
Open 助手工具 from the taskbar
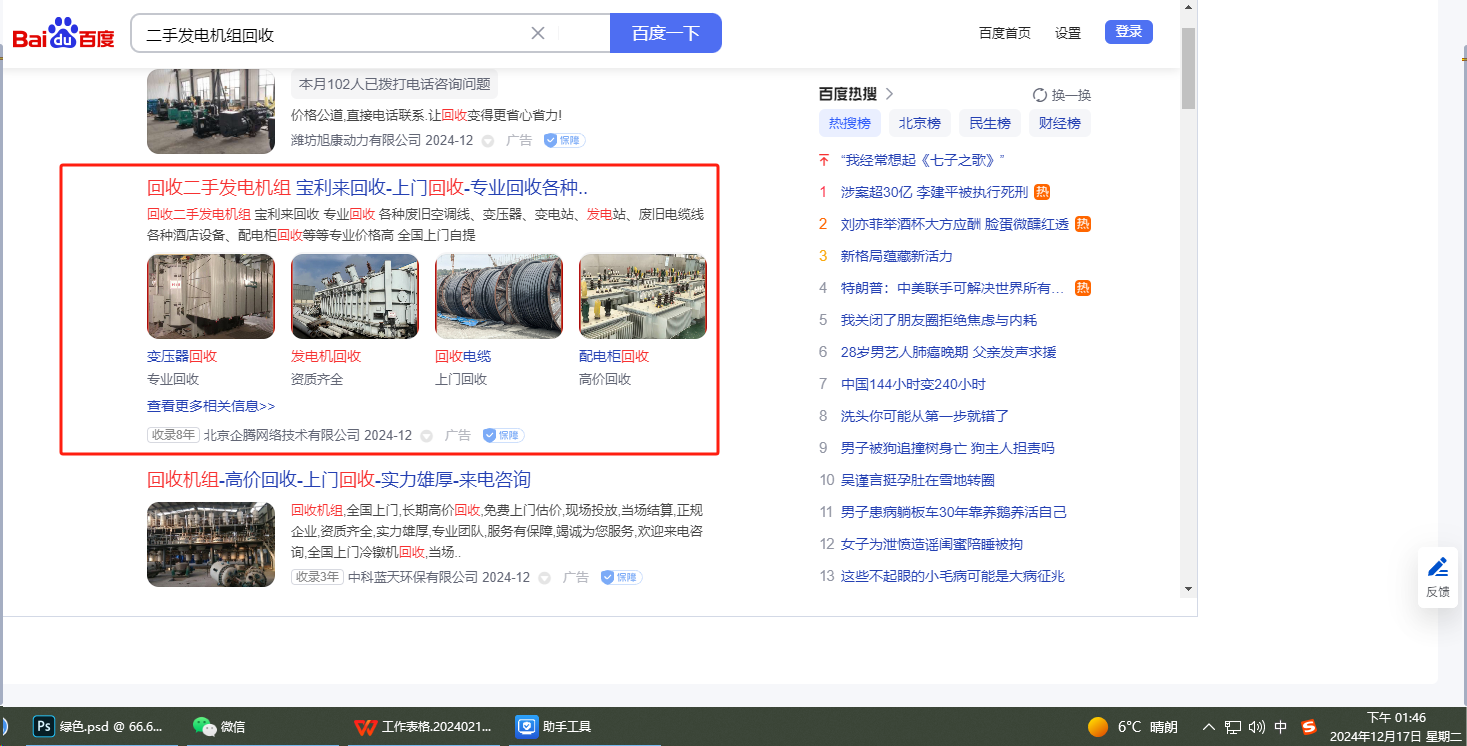click(x=554, y=727)
